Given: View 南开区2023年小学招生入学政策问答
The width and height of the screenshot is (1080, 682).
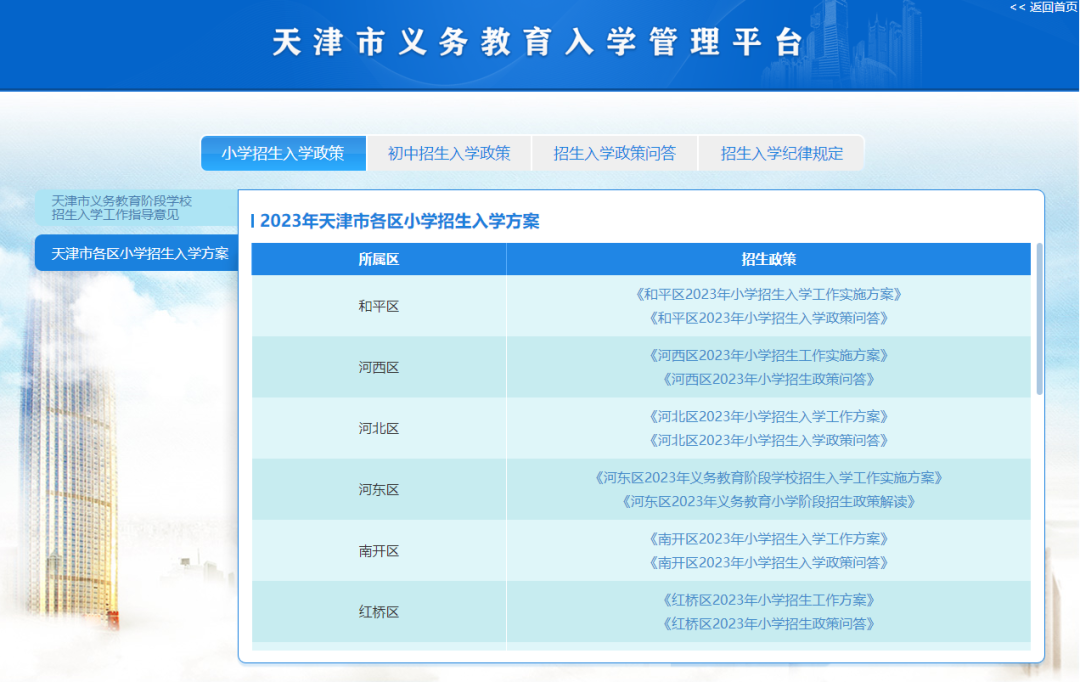Looking at the screenshot, I should coord(768,562).
